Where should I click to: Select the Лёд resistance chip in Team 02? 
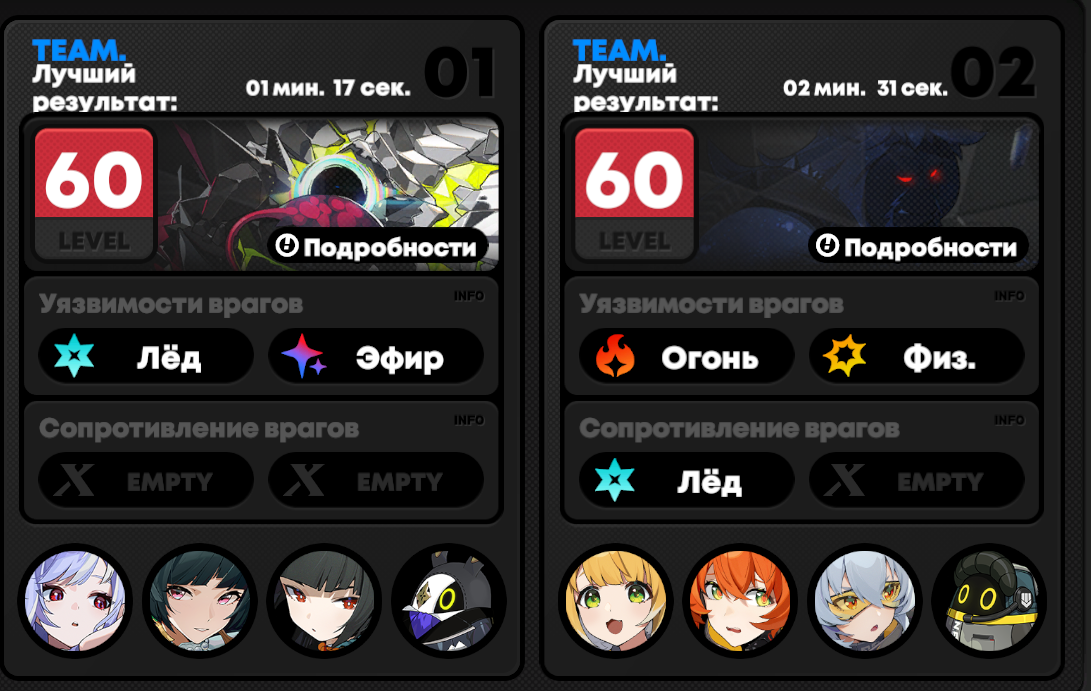click(x=687, y=480)
